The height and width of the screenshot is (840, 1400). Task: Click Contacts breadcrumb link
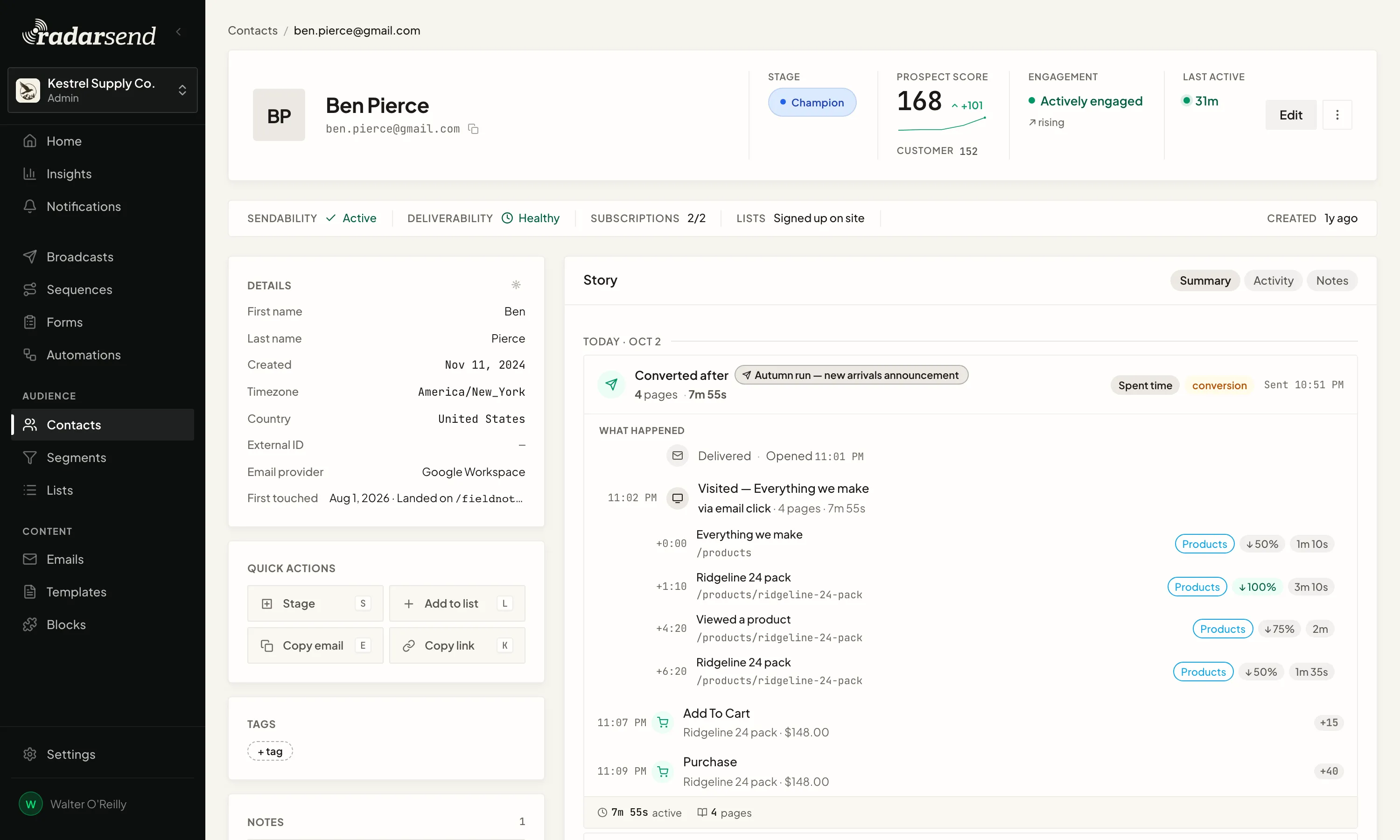point(252,30)
